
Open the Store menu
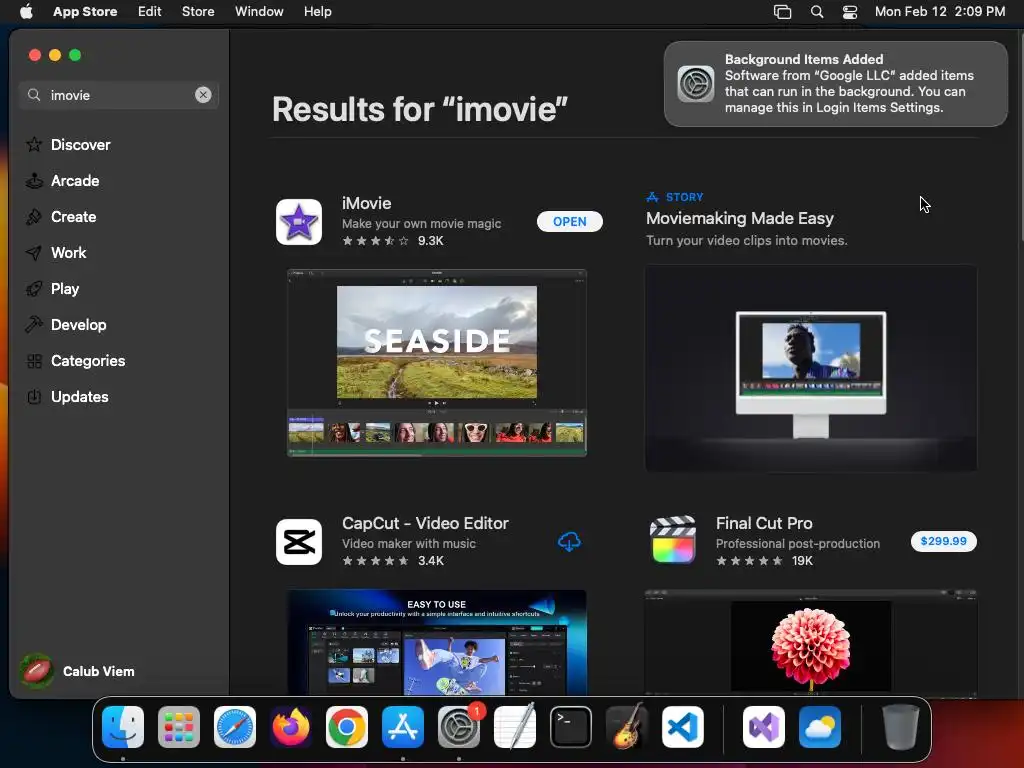pos(198,12)
